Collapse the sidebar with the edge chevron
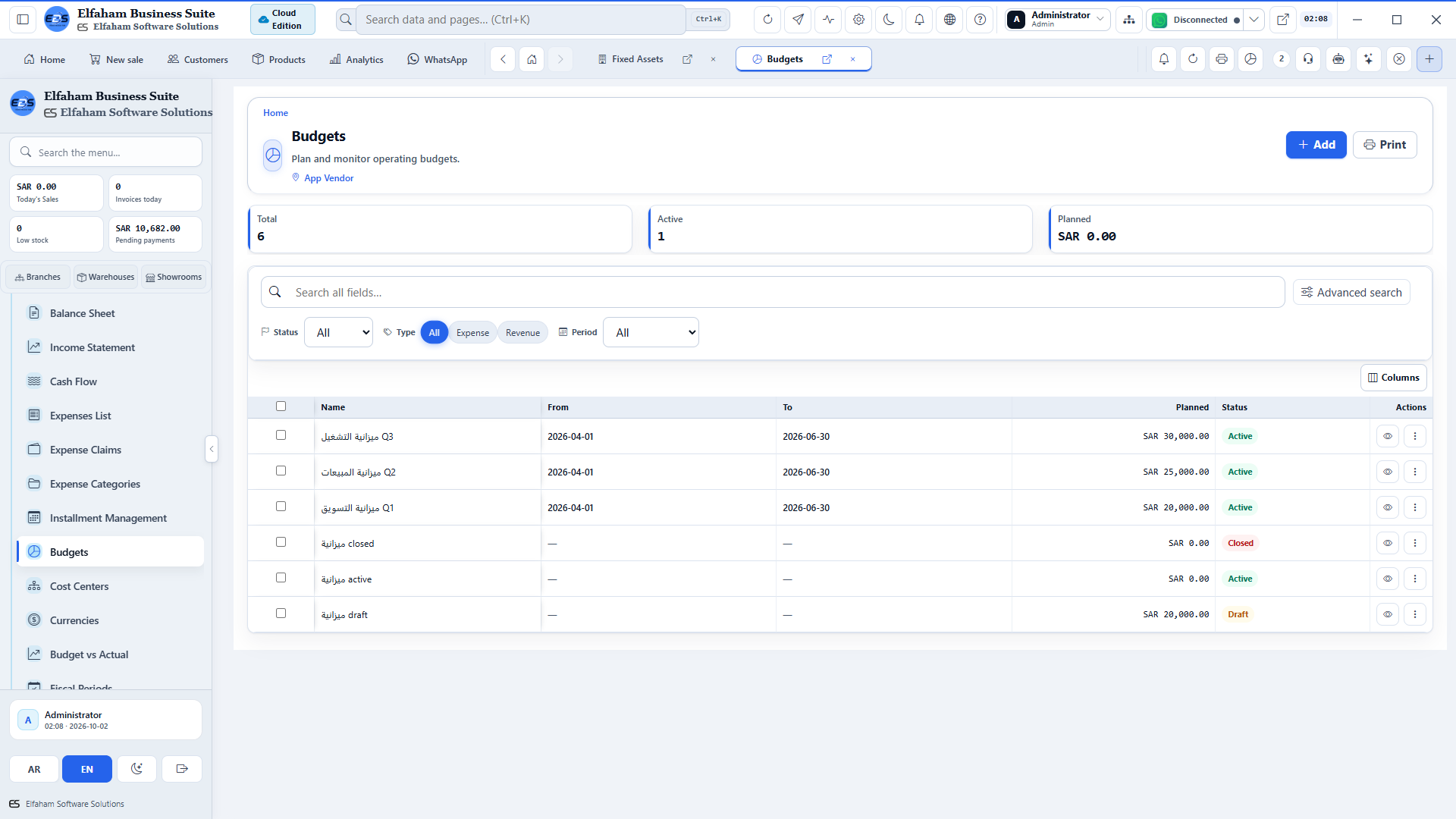This screenshot has height=819, width=1456. 212,449
